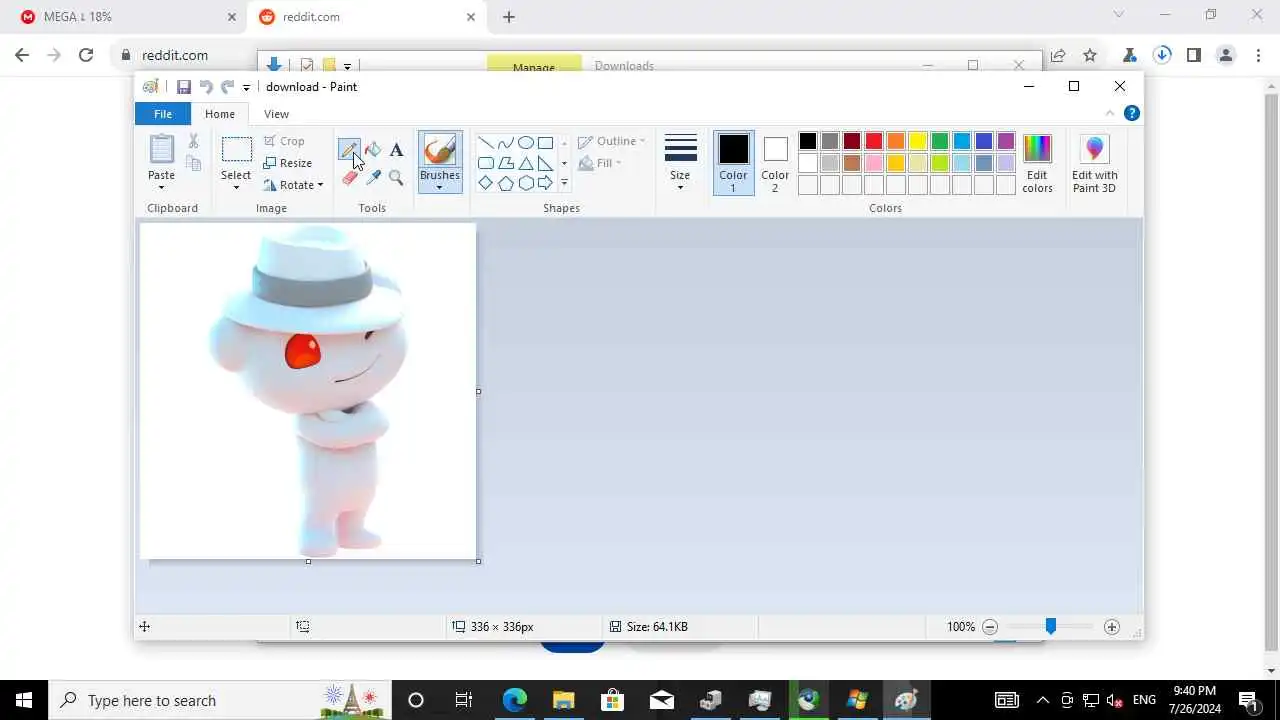This screenshot has height=720, width=1280.
Task: Click the zoom in plus button
Action: (1112, 627)
